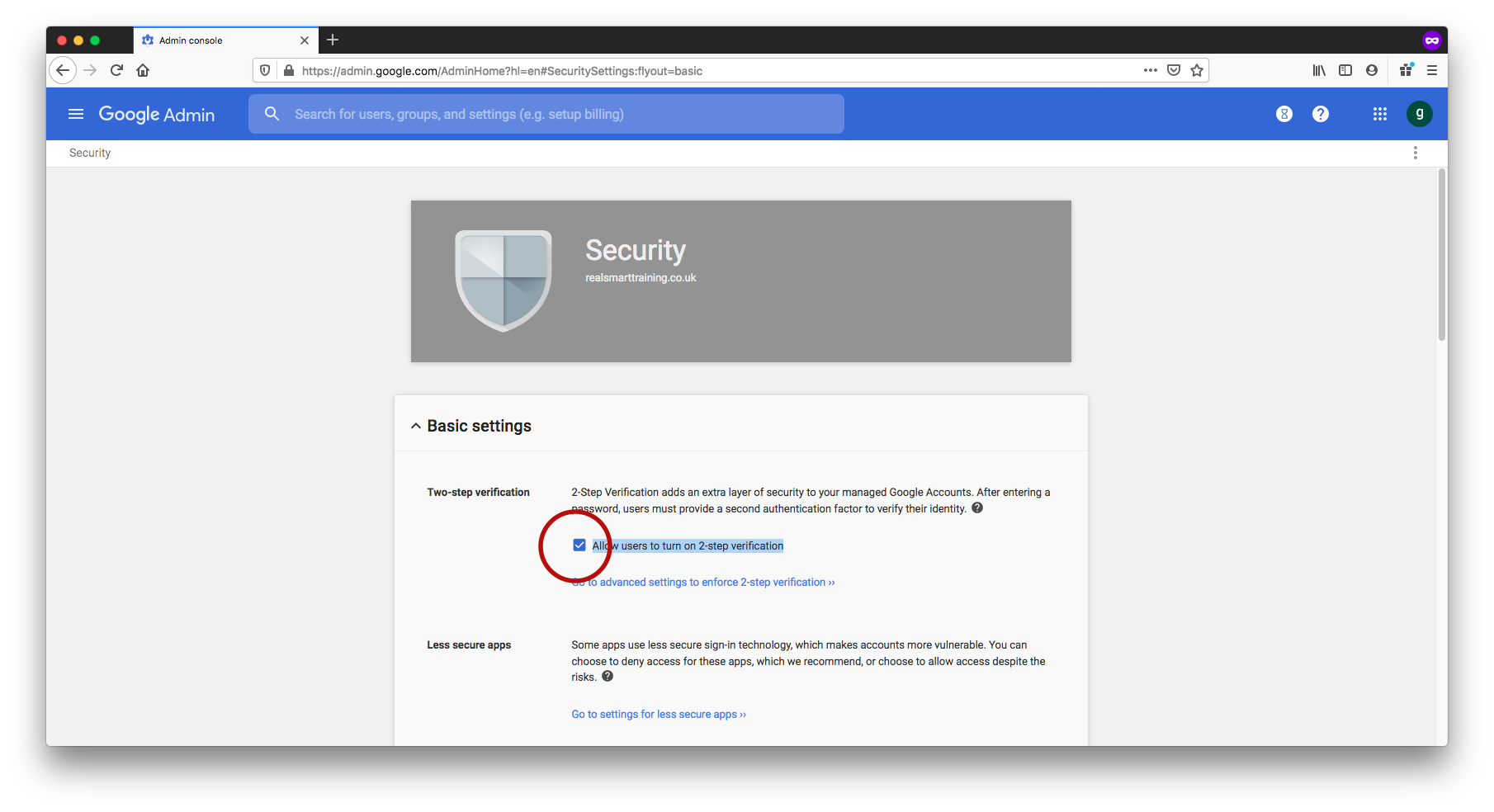Viewport: 1494px width, 812px height.
Task: Click the search for users and settings field
Action: coord(546,114)
